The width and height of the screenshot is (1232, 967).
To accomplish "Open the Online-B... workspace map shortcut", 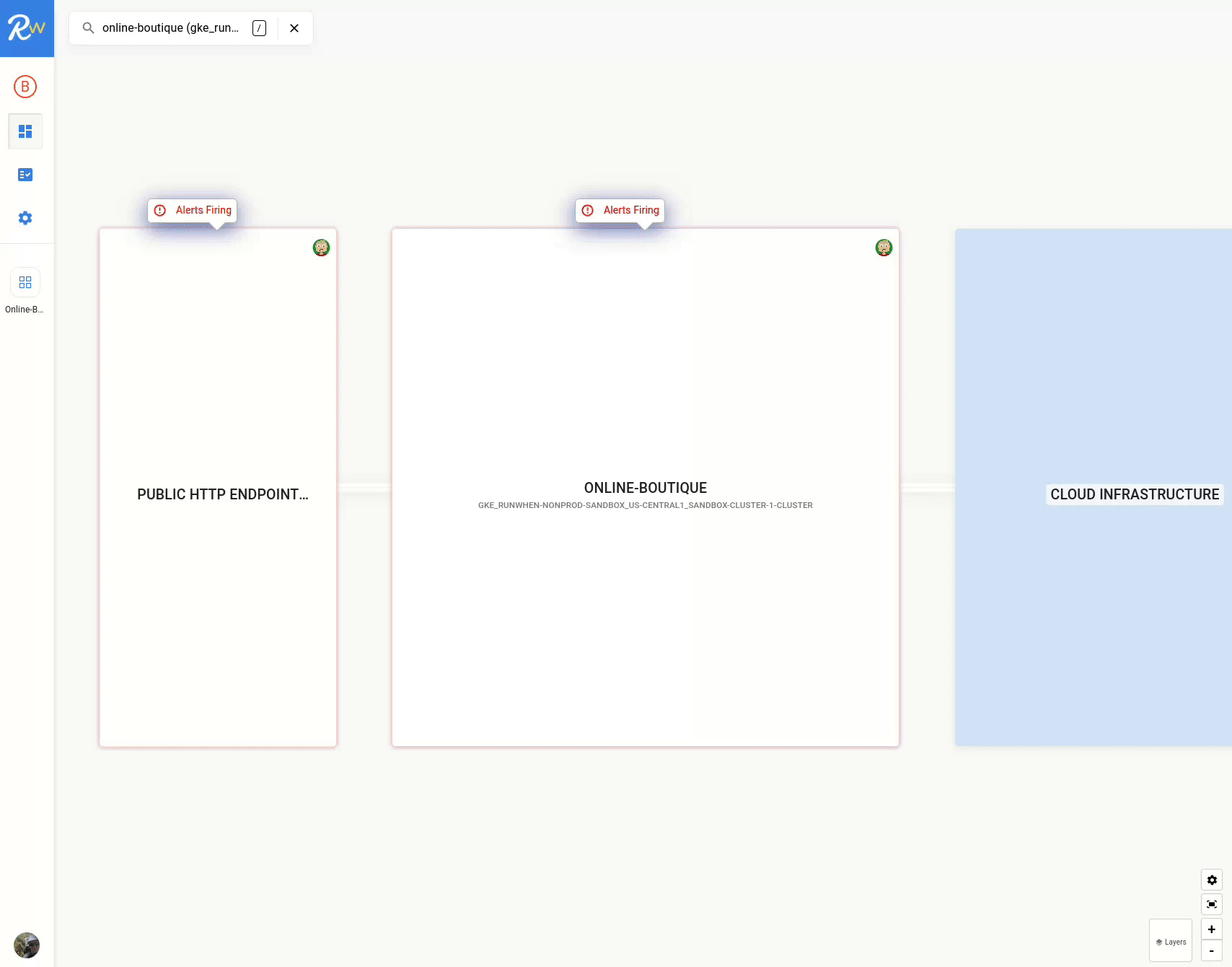I will (25, 283).
